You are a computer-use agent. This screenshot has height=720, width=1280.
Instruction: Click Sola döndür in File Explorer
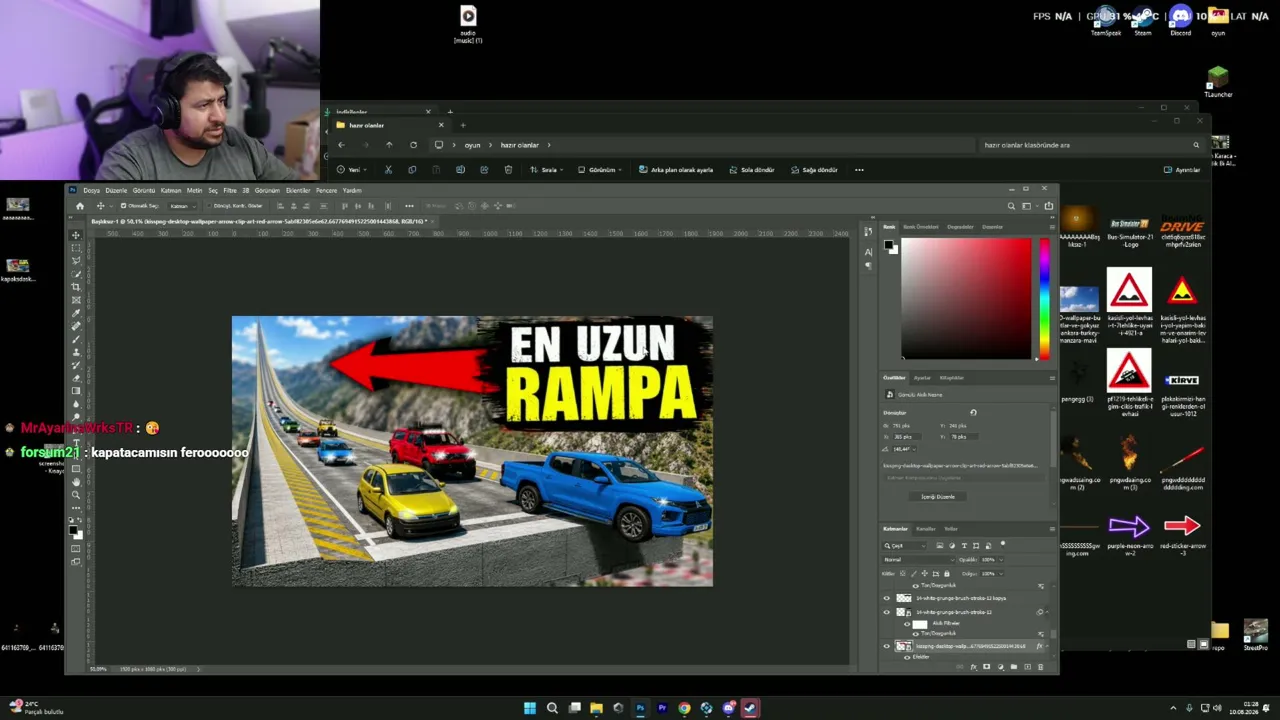pyautogui.click(x=752, y=170)
